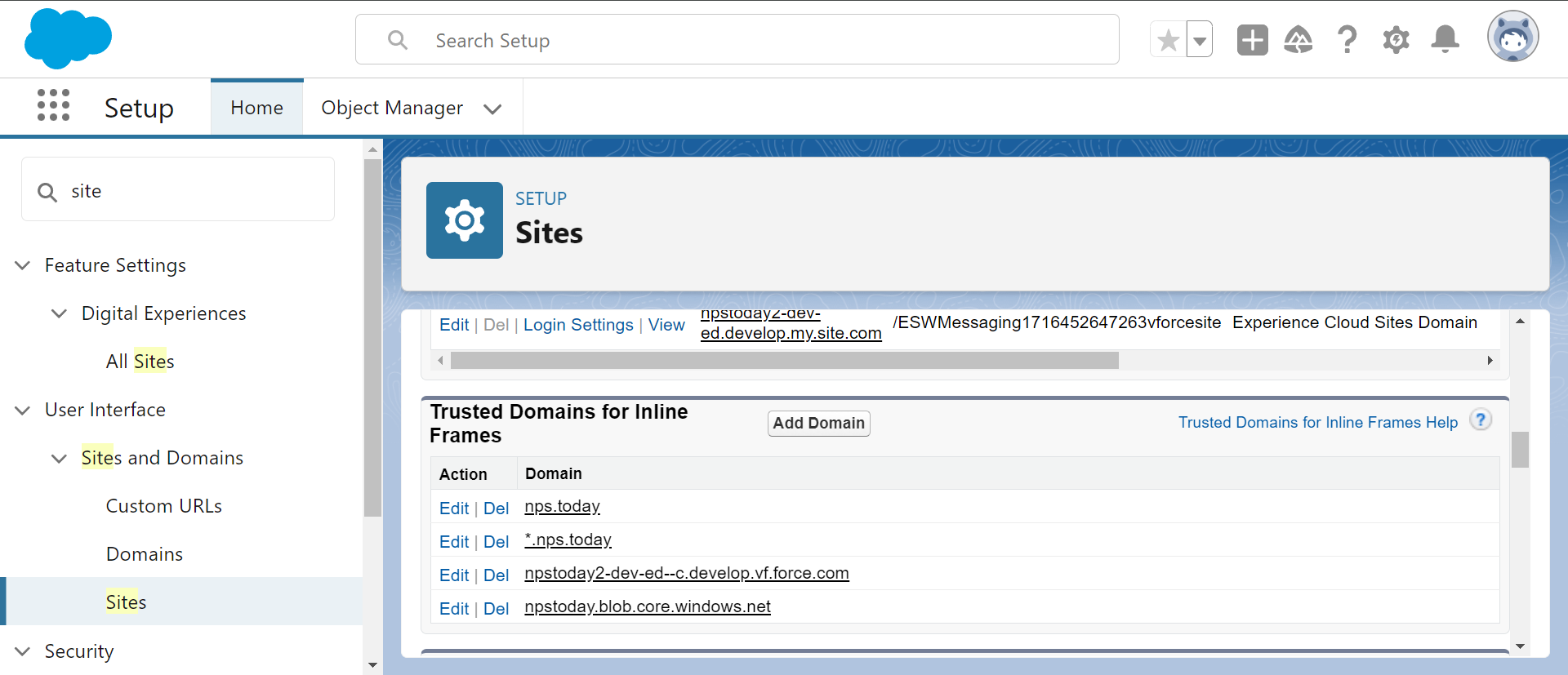
Task: Click Del for nps.today domain
Action: click(x=497, y=508)
